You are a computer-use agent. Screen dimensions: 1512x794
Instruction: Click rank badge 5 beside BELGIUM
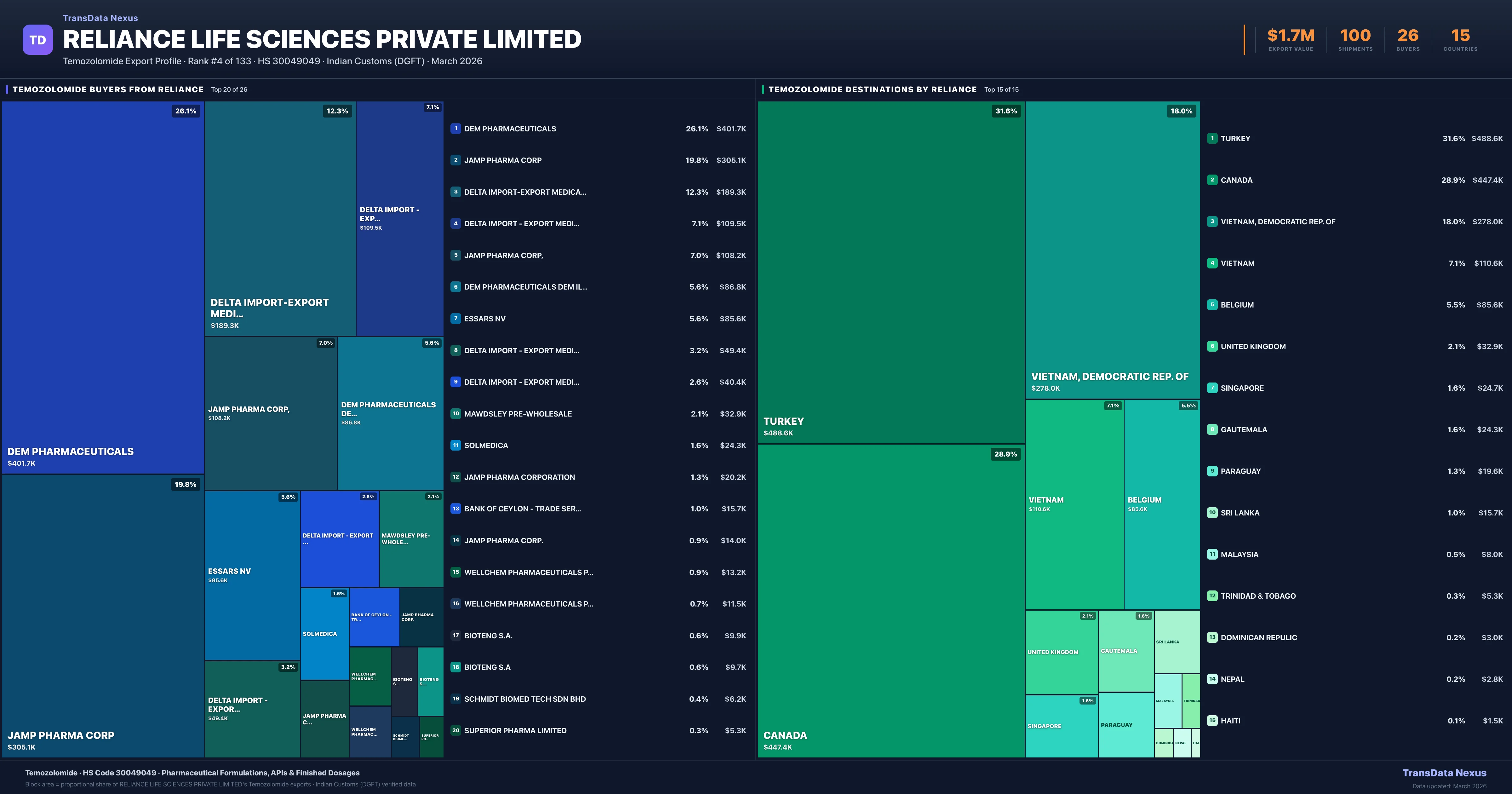1212,305
